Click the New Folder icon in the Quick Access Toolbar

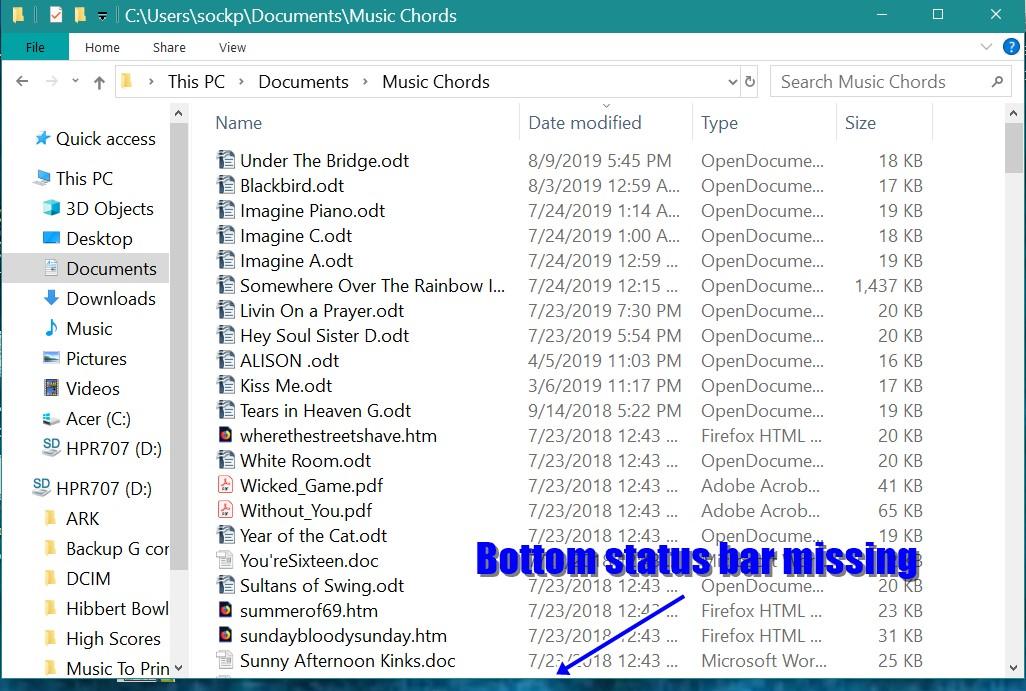(x=81, y=15)
